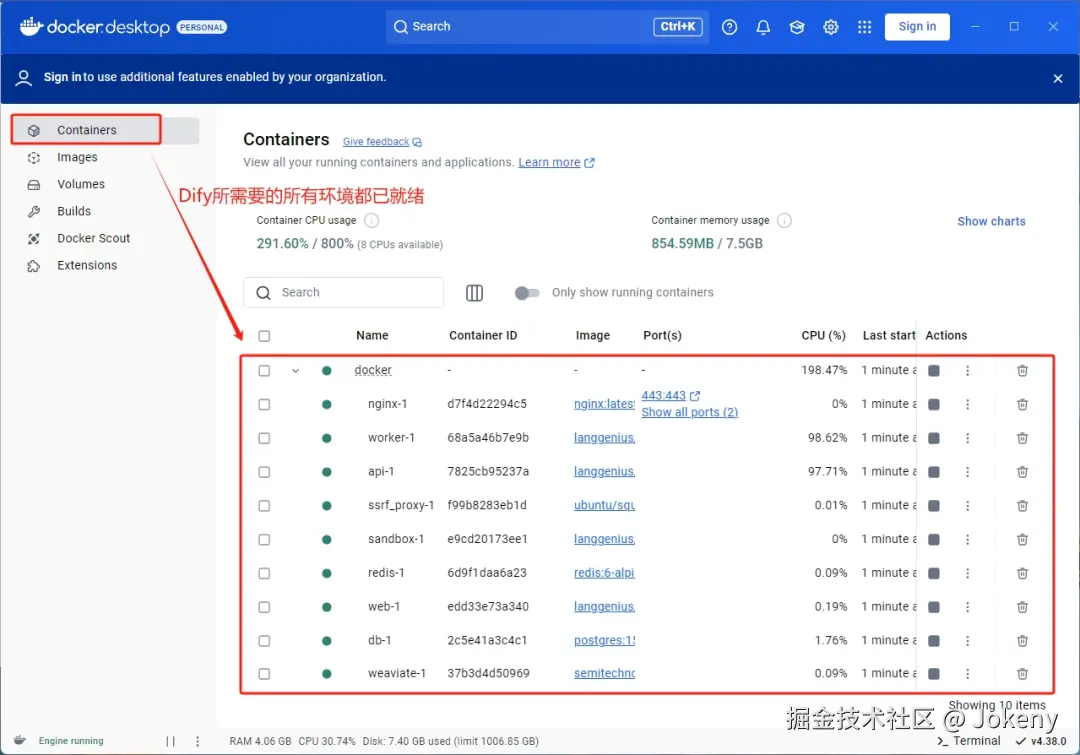
Task: Pause the Docker engine
Action: (170, 741)
